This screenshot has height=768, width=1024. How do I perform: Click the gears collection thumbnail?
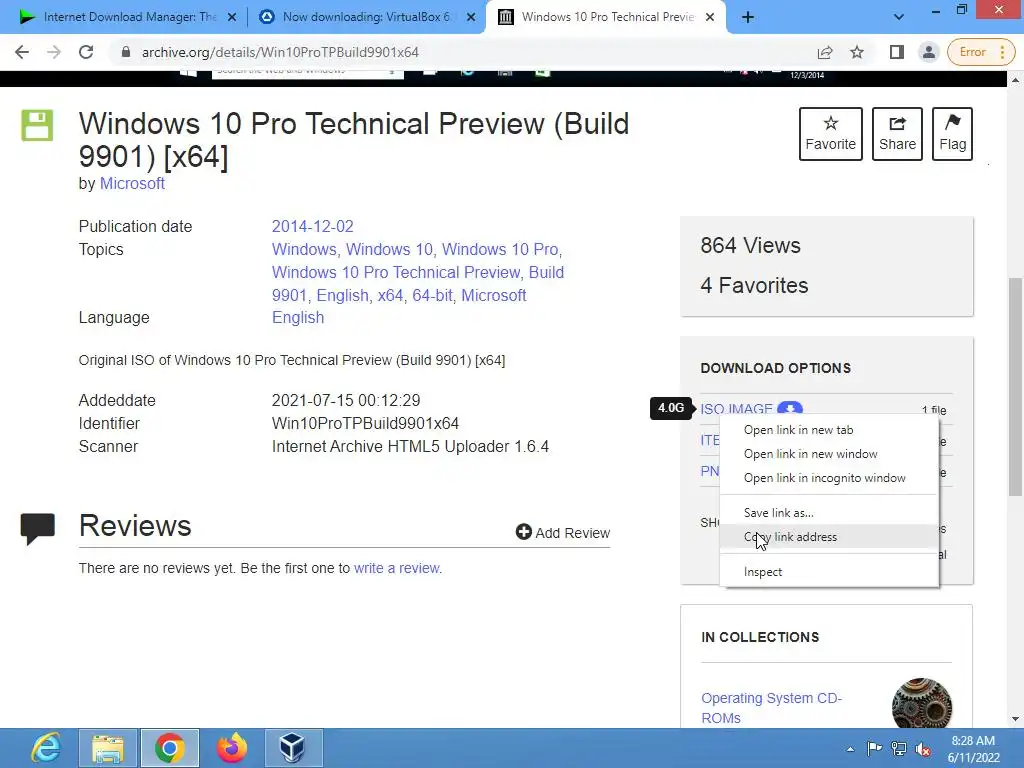pyautogui.click(x=921, y=704)
